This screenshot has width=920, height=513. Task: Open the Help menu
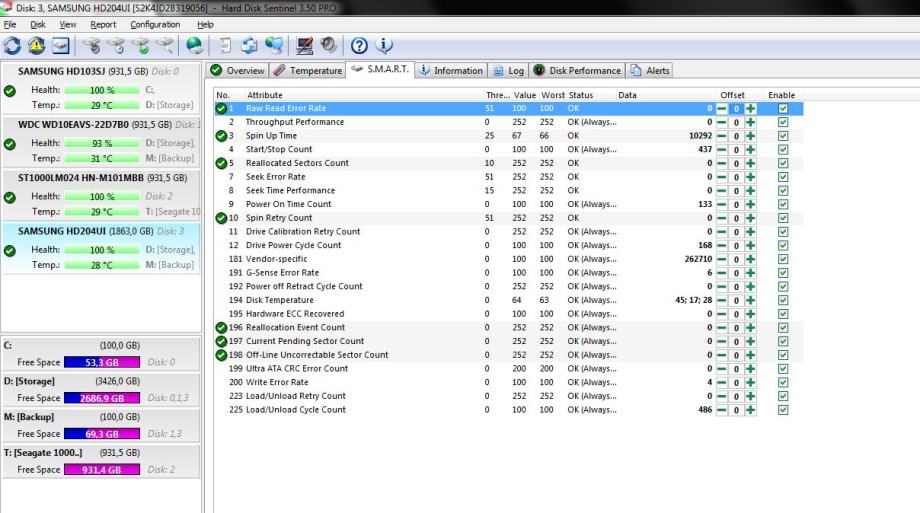(205, 25)
